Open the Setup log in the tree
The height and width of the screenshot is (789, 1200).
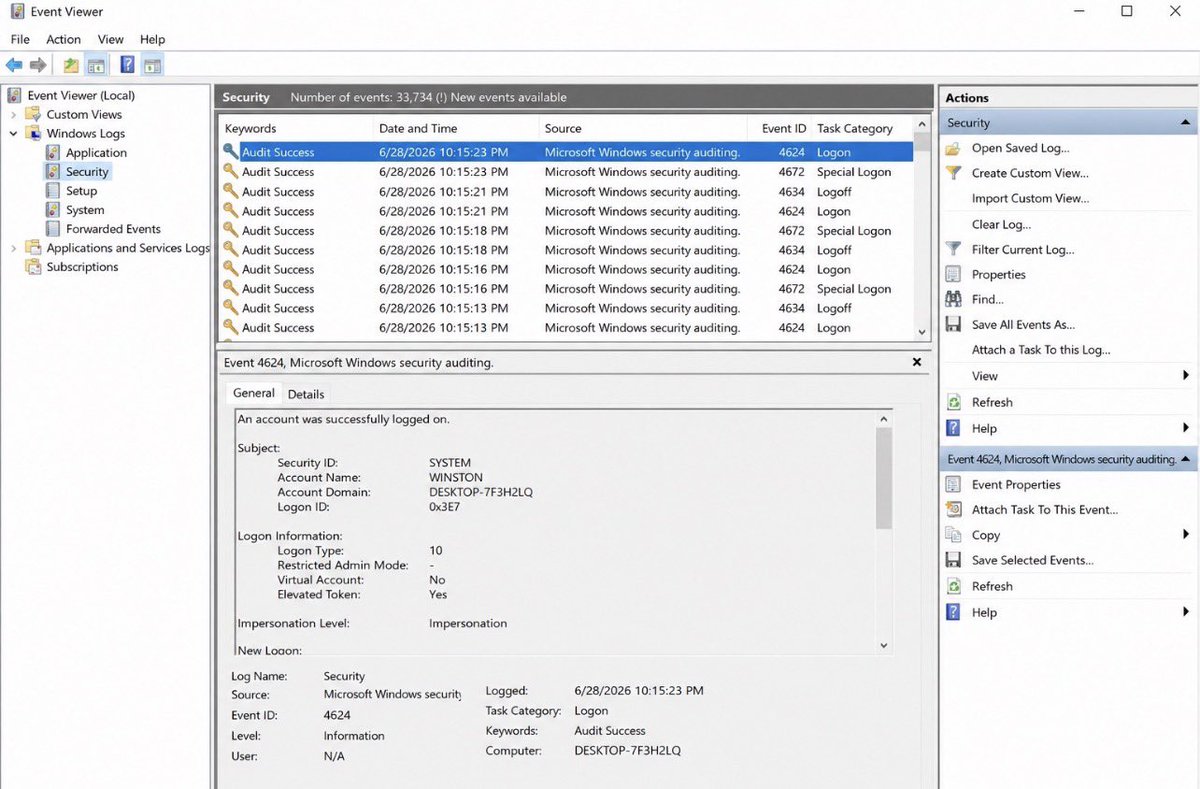click(81, 191)
